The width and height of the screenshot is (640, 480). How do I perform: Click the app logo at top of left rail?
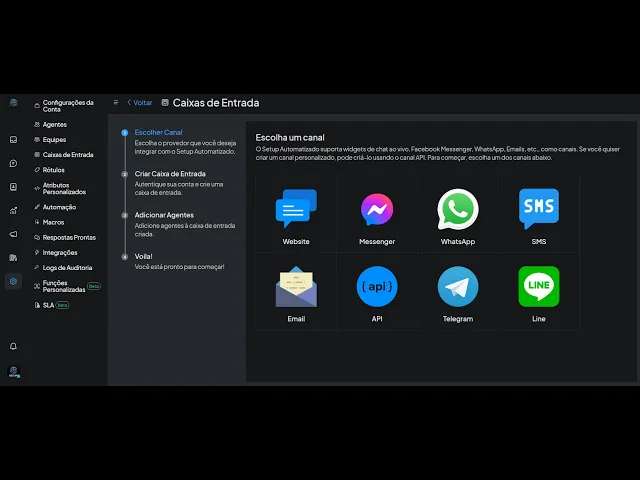click(x=13, y=102)
